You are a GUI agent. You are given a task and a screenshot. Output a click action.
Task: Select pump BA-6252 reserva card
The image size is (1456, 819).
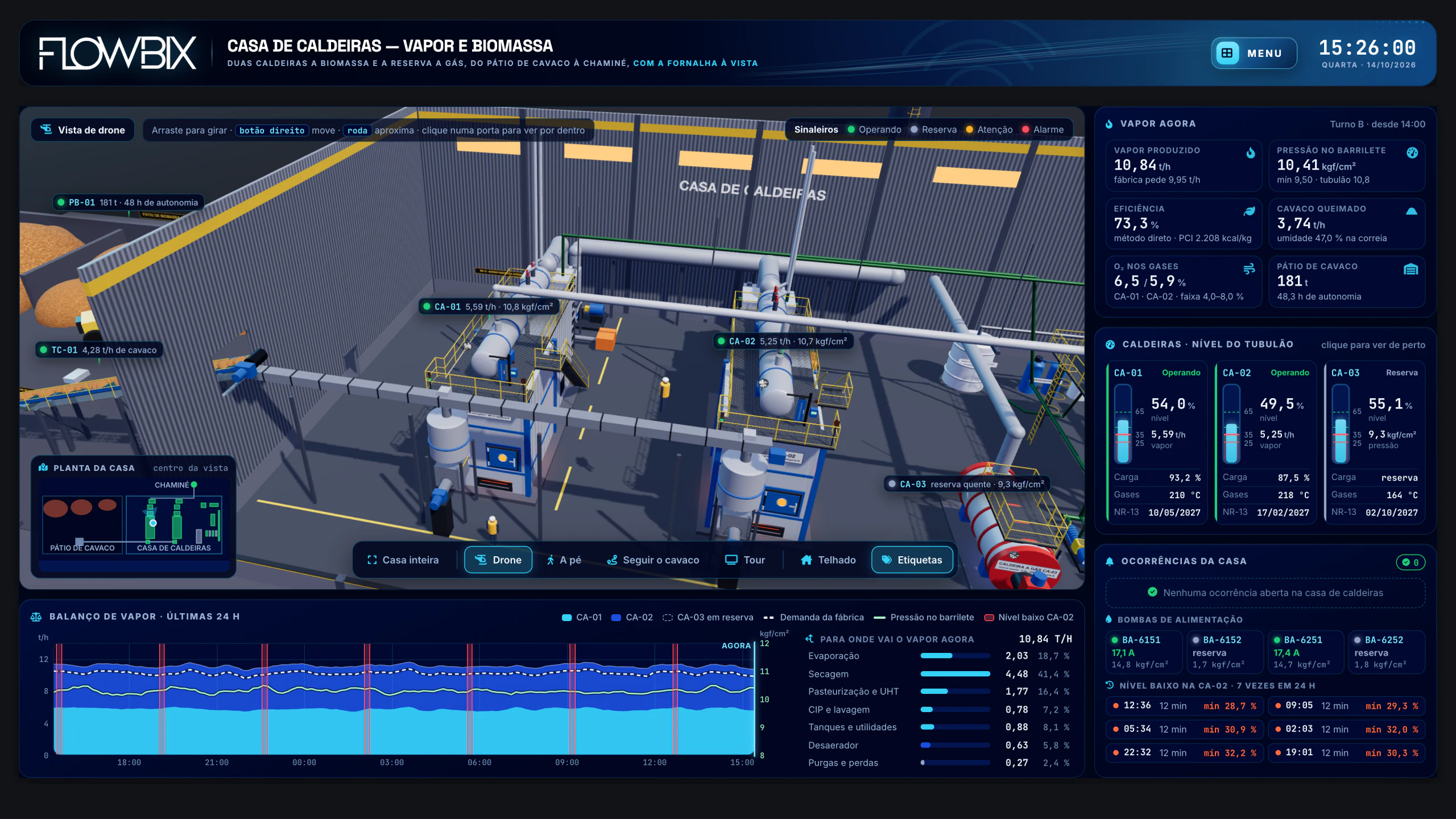click(x=1386, y=652)
